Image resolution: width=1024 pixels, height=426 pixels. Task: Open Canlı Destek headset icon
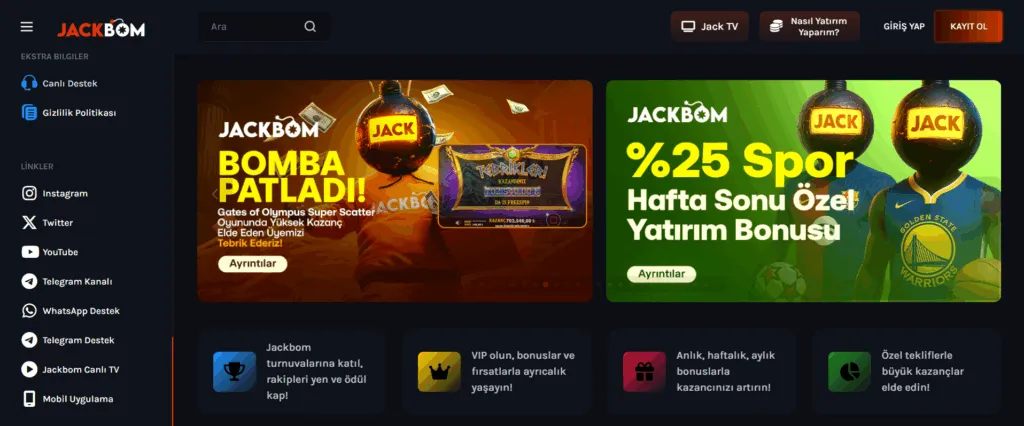[29, 83]
